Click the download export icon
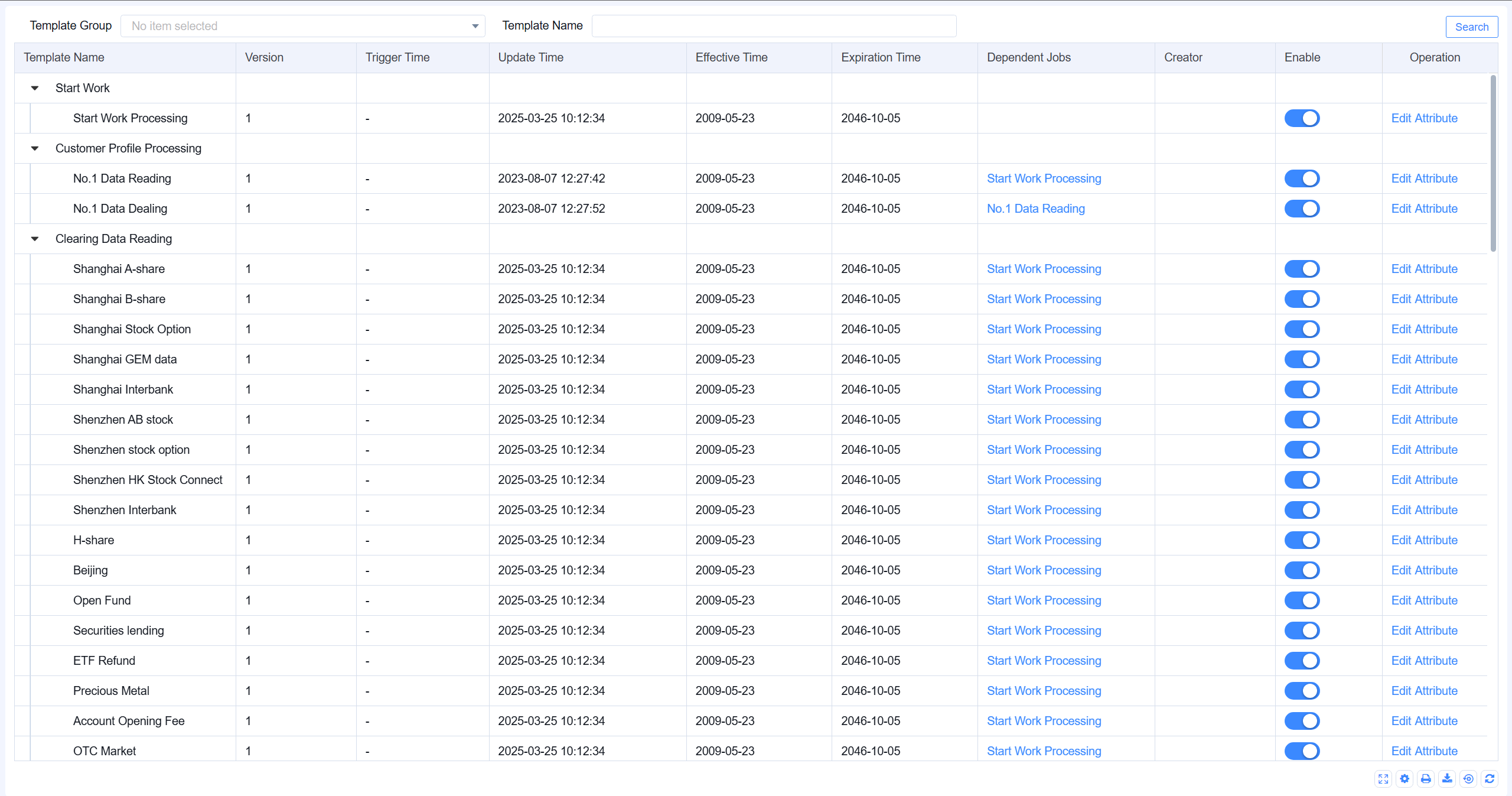The image size is (1512, 796). tap(1447, 779)
